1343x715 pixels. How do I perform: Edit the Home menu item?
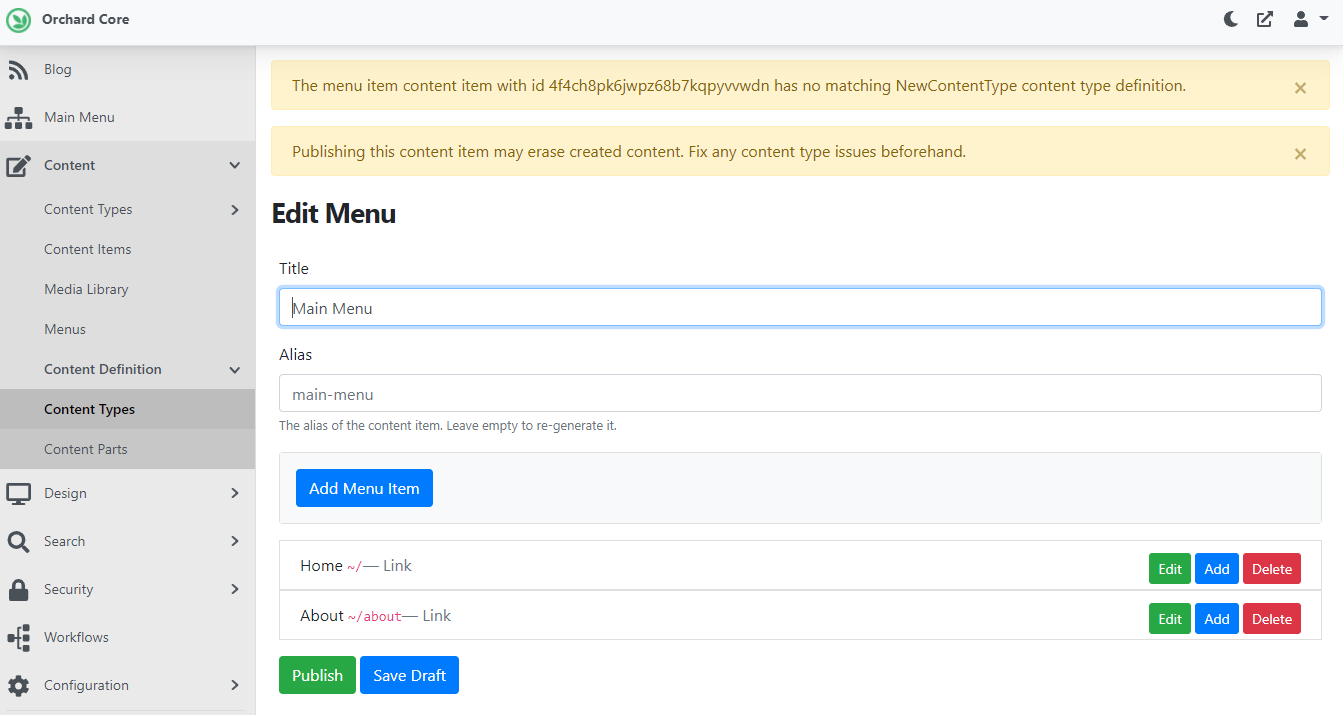tap(1170, 569)
